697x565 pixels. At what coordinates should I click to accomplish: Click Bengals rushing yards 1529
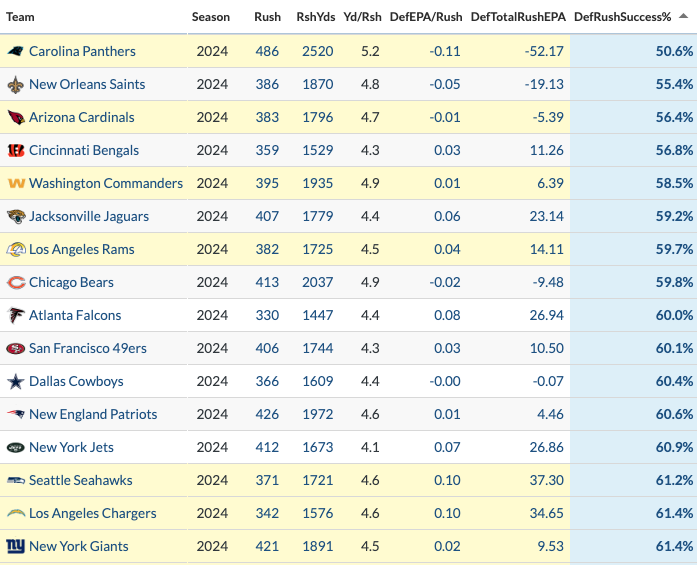tap(317, 150)
